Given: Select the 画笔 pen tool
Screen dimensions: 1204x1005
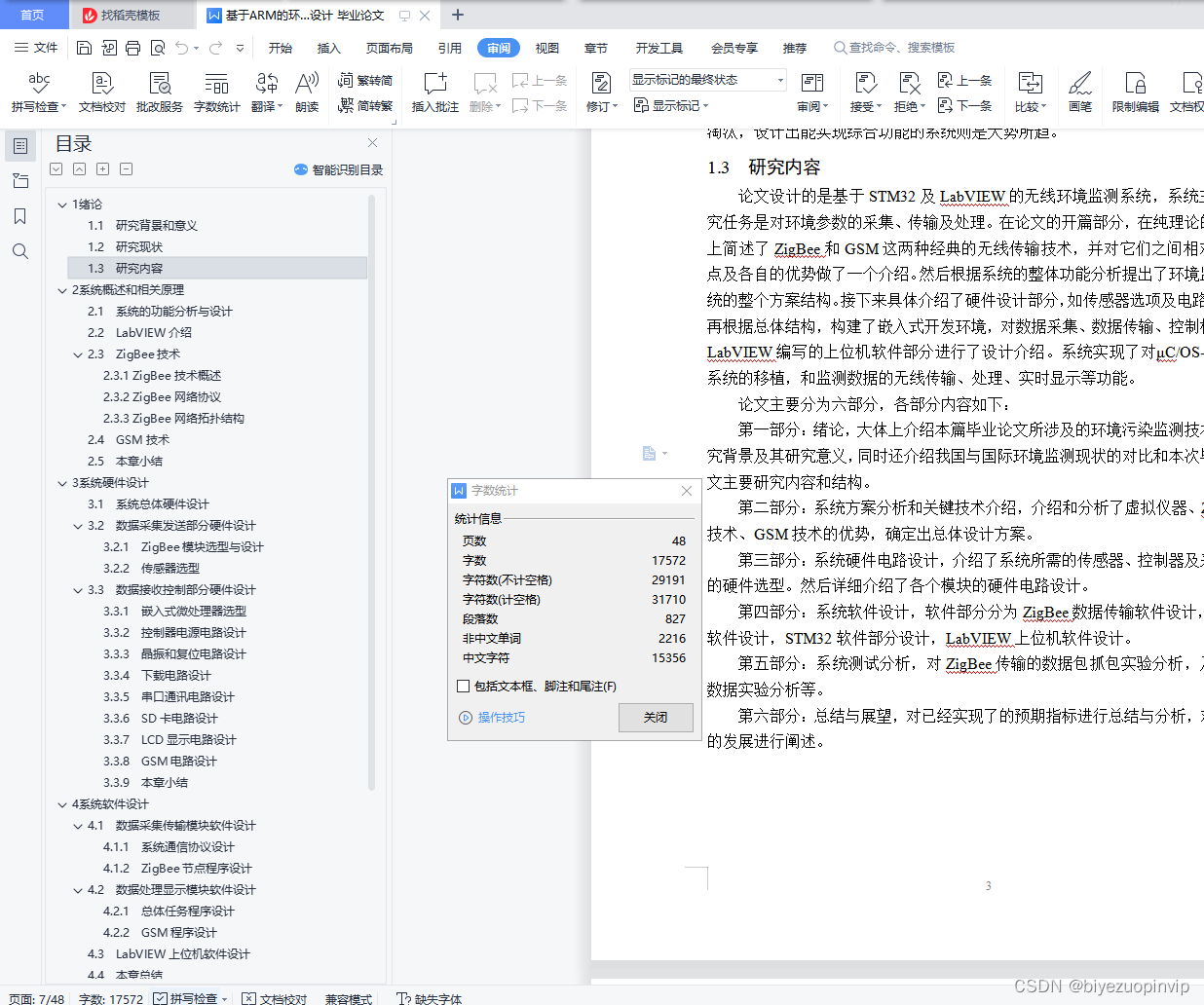Looking at the screenshot, I should point(1080,93).
